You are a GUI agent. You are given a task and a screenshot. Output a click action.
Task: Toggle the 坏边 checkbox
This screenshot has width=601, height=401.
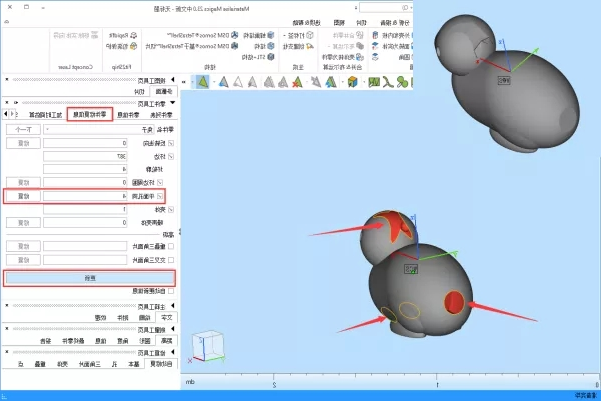(x=171, y=156)
